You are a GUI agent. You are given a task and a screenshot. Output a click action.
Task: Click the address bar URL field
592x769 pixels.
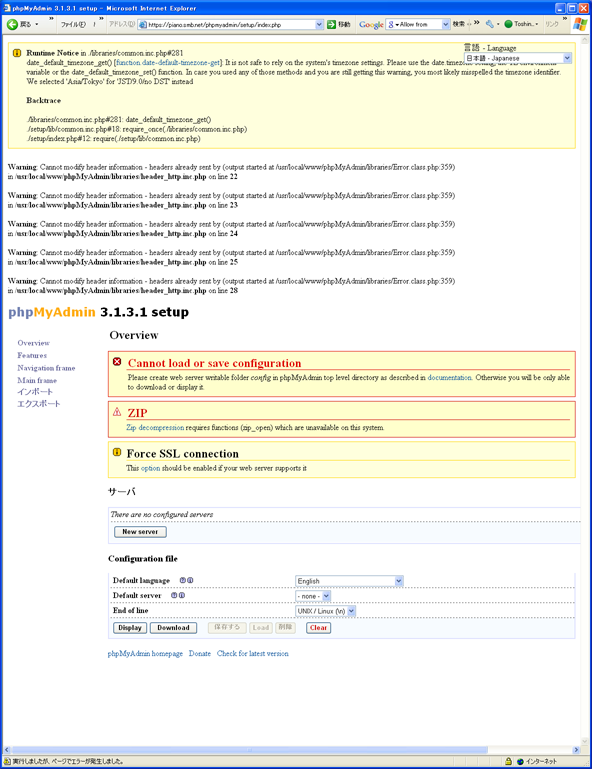click(x=231, y=25)
